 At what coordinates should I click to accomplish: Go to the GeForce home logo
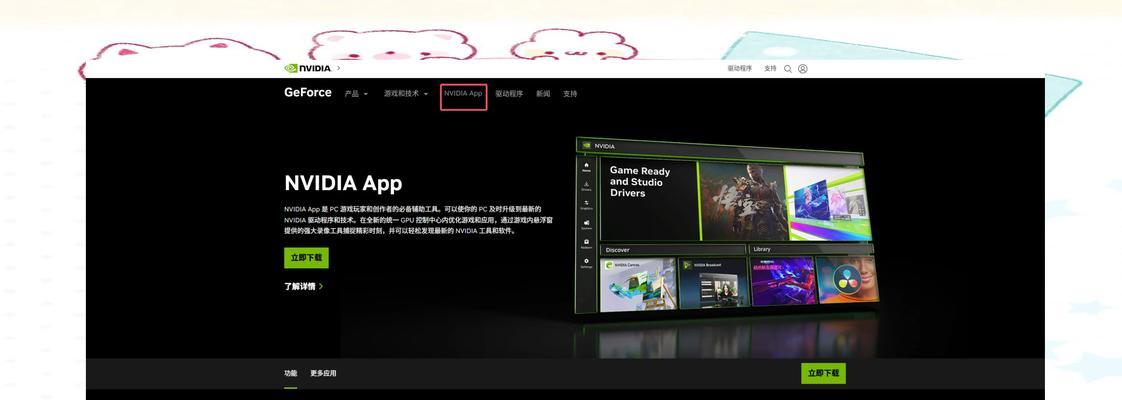pyautogui.click(x=308, y=92)
